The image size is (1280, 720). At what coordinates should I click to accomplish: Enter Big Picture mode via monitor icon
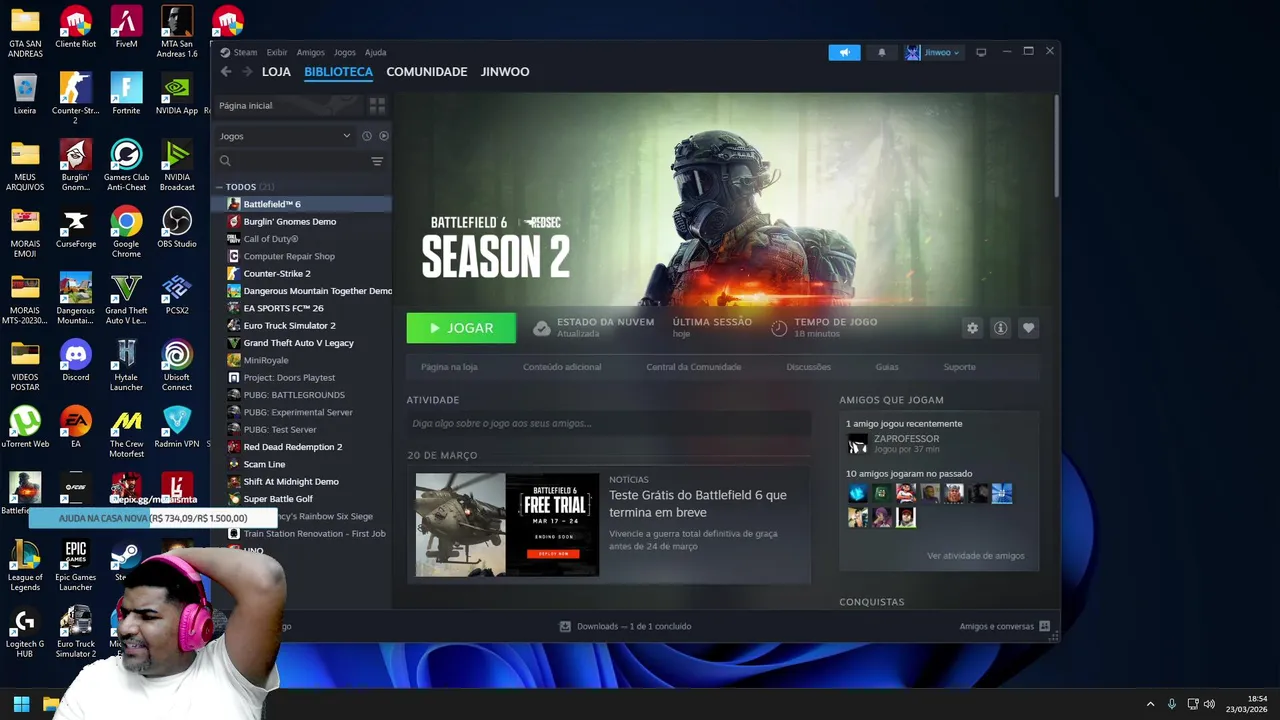tap(981, 52)
